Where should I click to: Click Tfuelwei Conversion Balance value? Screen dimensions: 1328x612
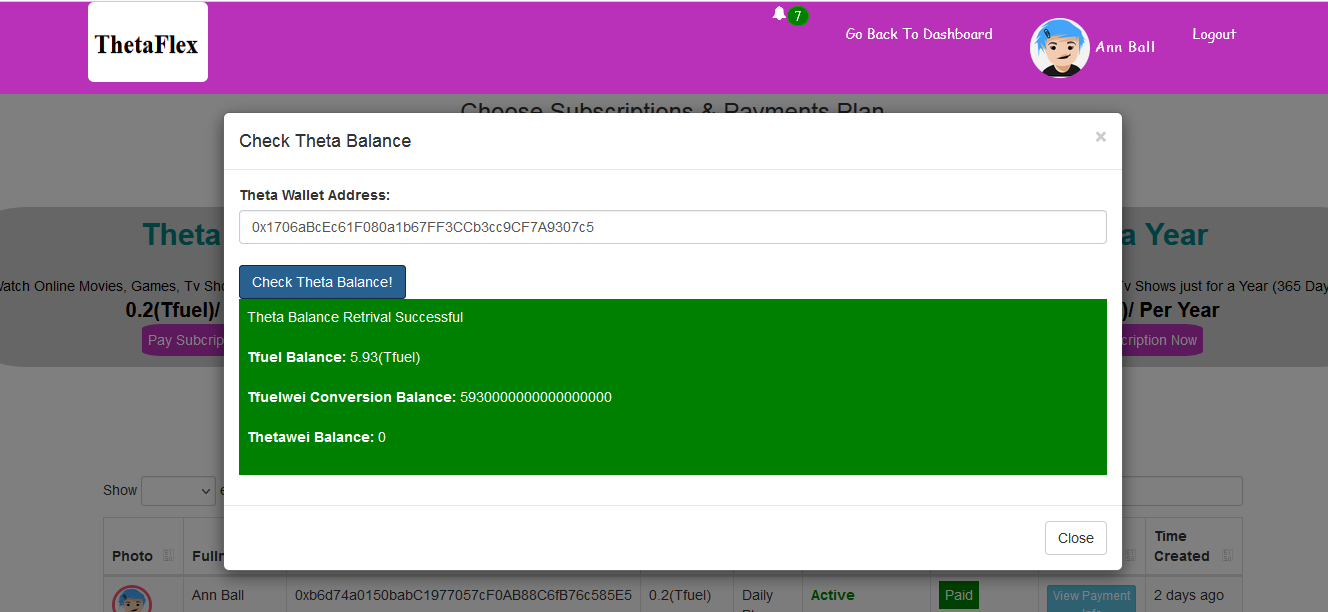(536, 397)
